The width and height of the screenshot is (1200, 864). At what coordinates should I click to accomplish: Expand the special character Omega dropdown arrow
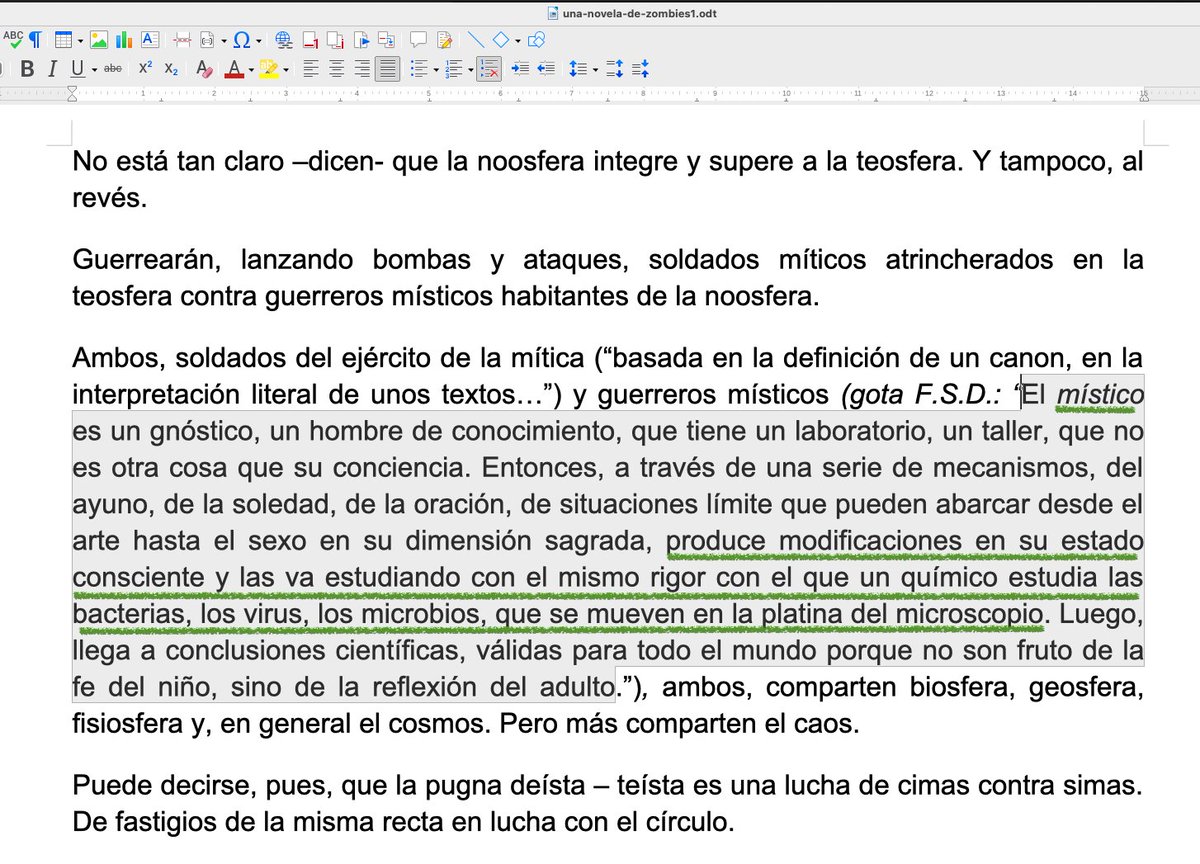click(259, 40)
